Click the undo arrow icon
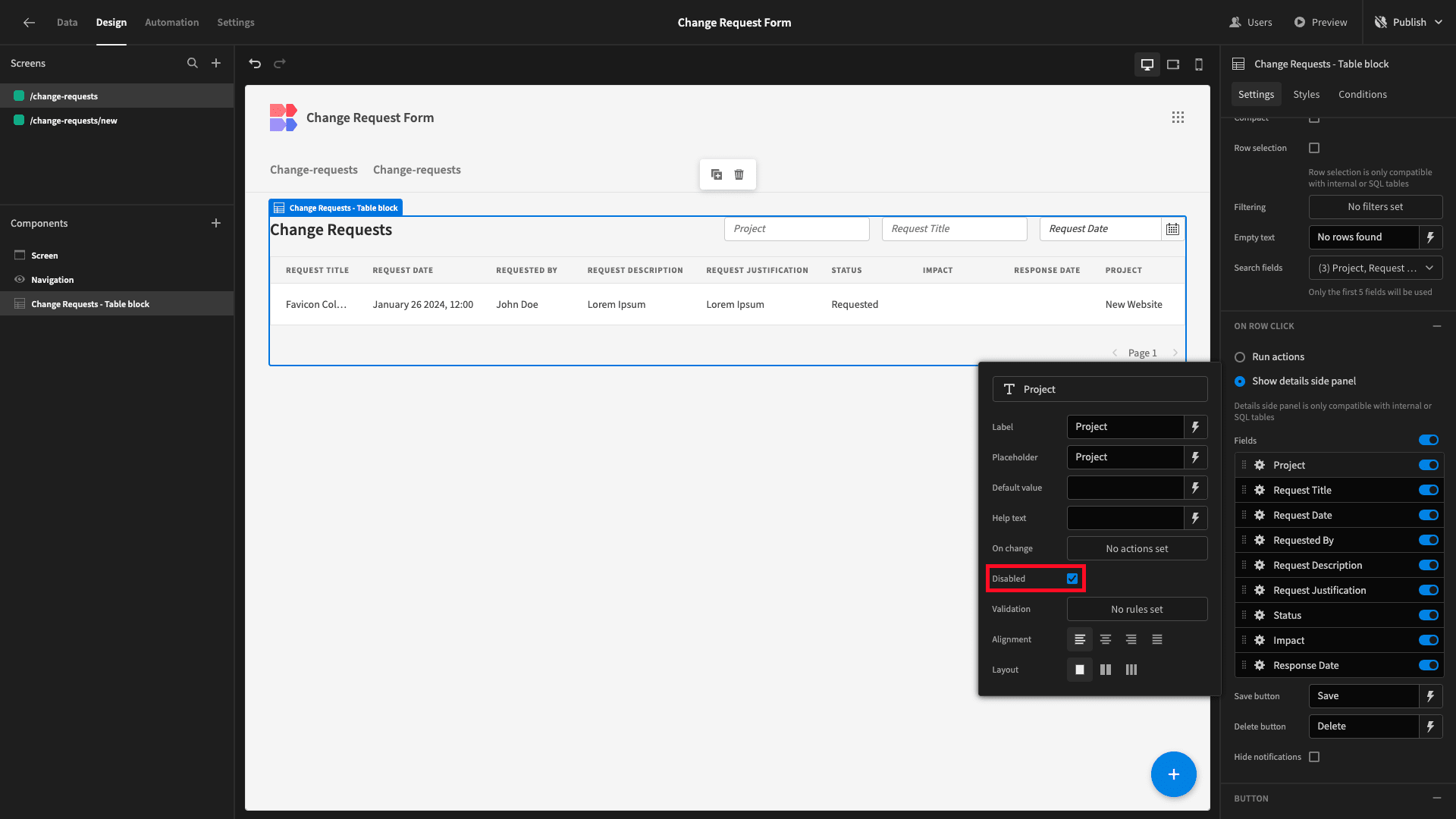 pos(255,63)
